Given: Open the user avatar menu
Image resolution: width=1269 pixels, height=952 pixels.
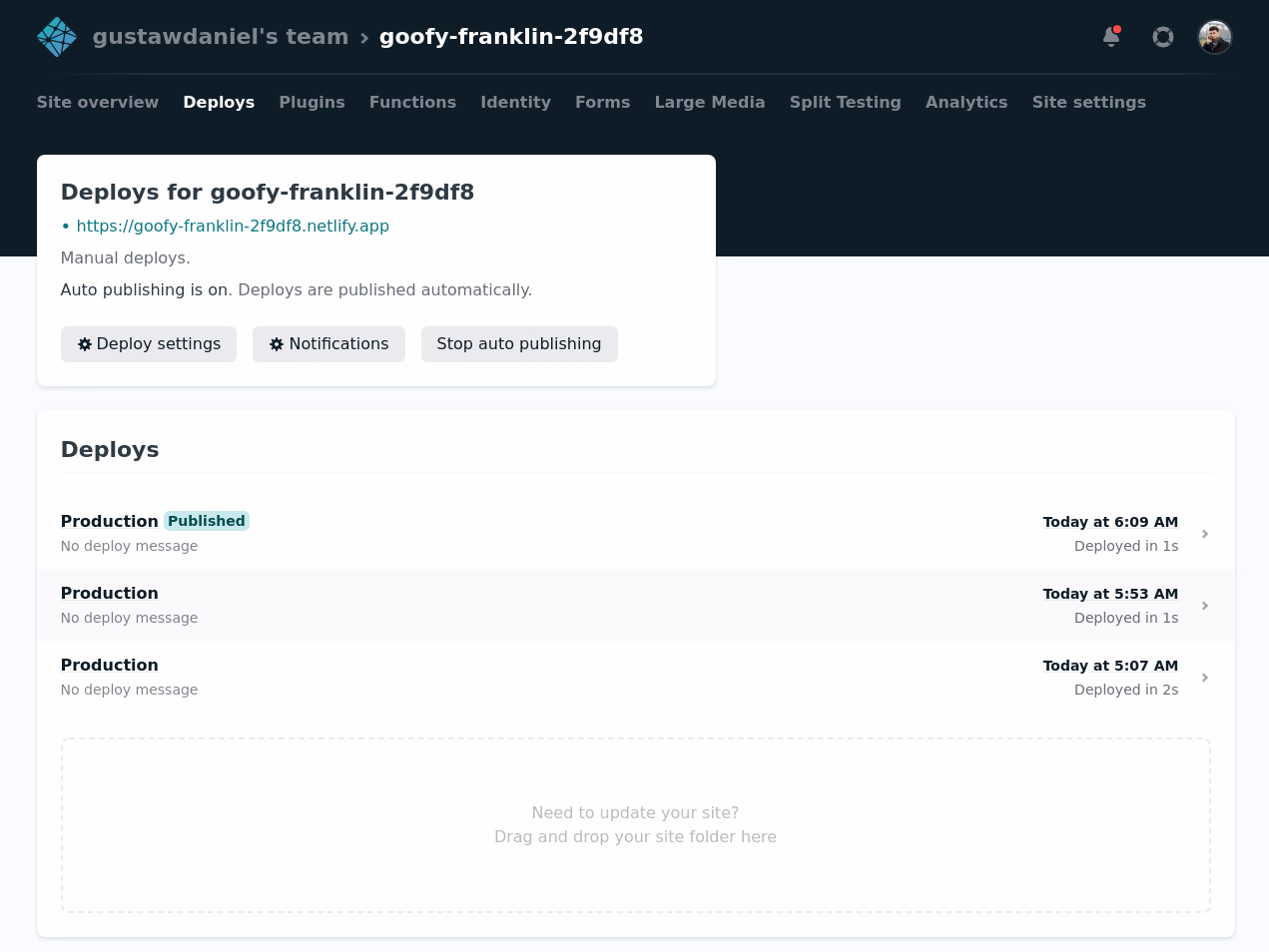Looking at the screenshot, I should (1215, 37).
